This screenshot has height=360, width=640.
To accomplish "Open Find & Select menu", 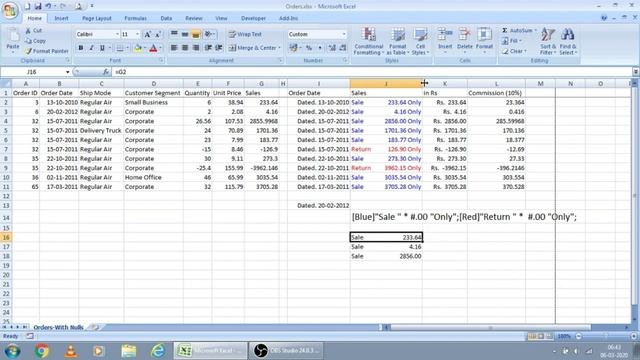I will click(567, 41).
